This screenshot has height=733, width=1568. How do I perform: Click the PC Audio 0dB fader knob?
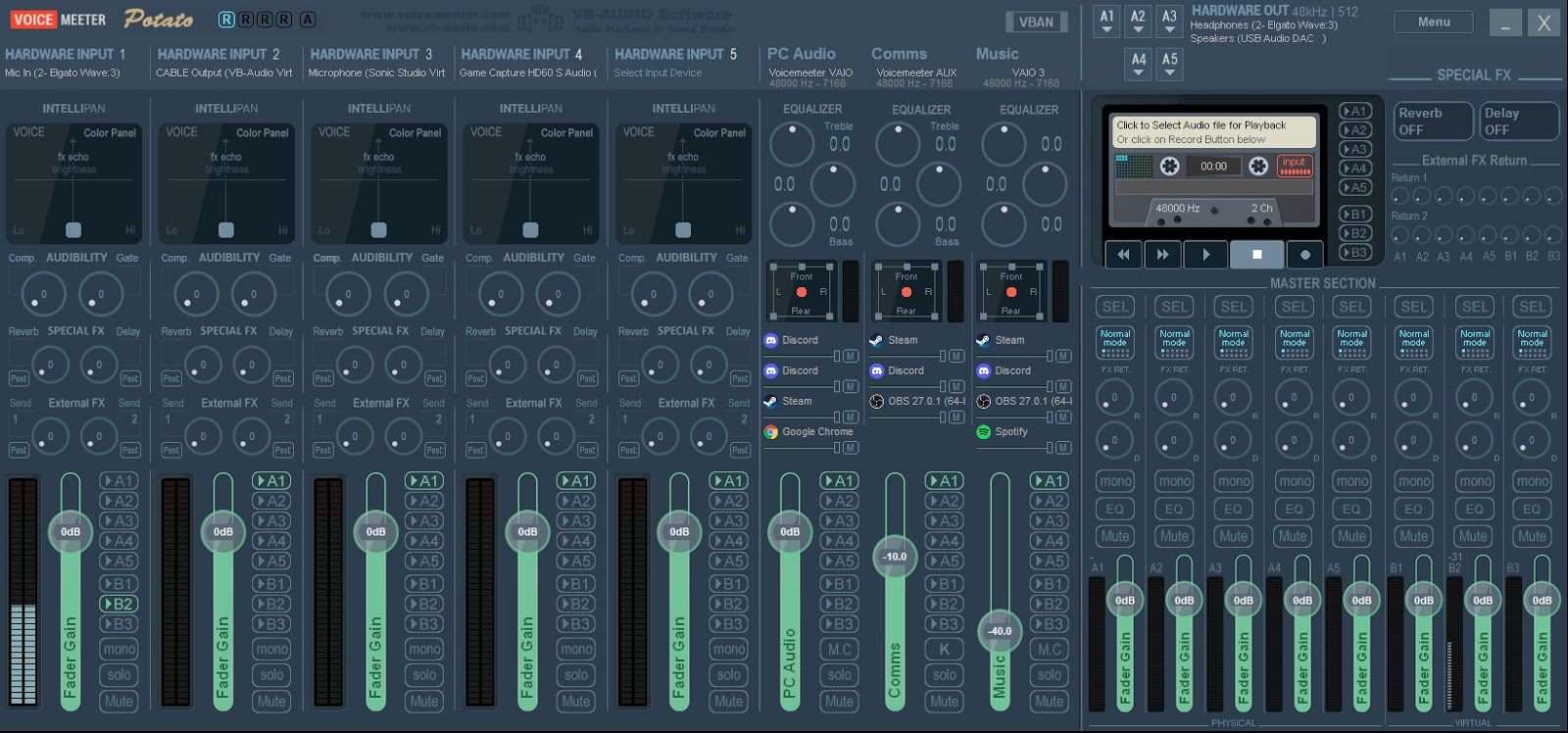click(x=790, y=532)
